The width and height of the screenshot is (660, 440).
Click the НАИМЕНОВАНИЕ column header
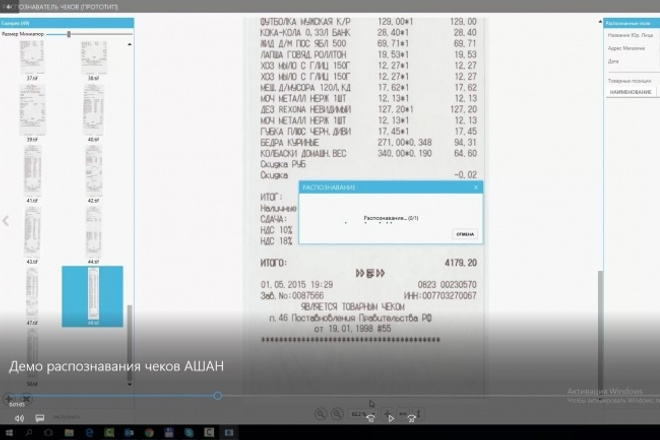click(x=631, y=92)
